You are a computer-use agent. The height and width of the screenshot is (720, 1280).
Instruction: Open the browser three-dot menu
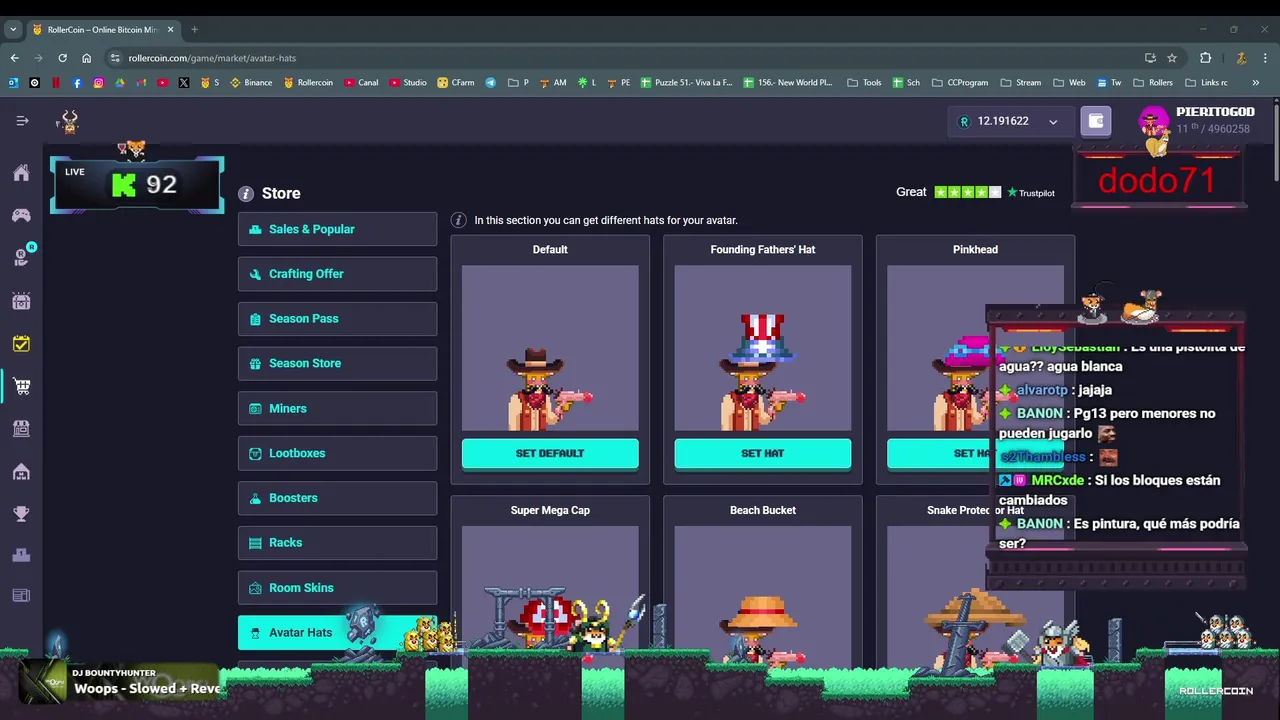(1265, 58)
